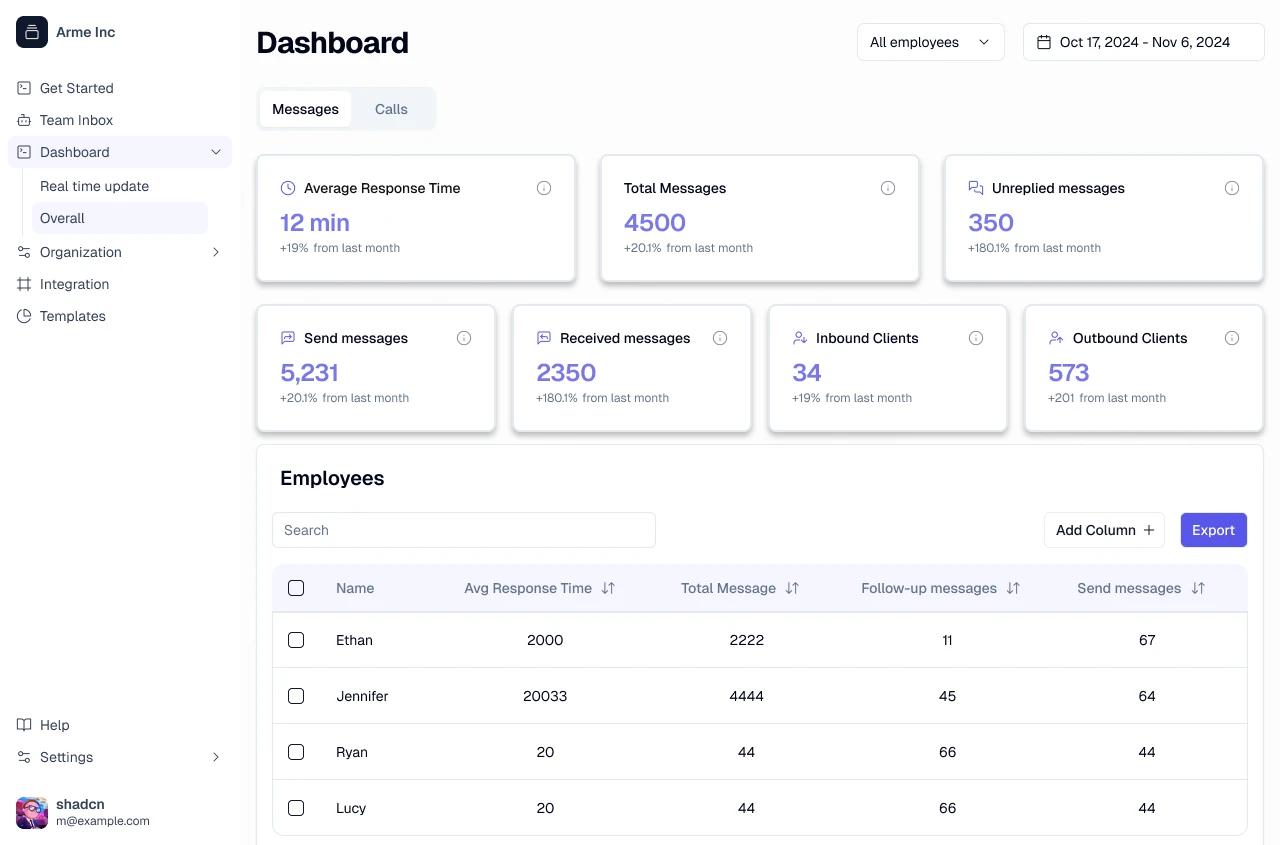The image size is (1280, 845).
Task: Switch to the Calls tab
Action: click(391, 109)
